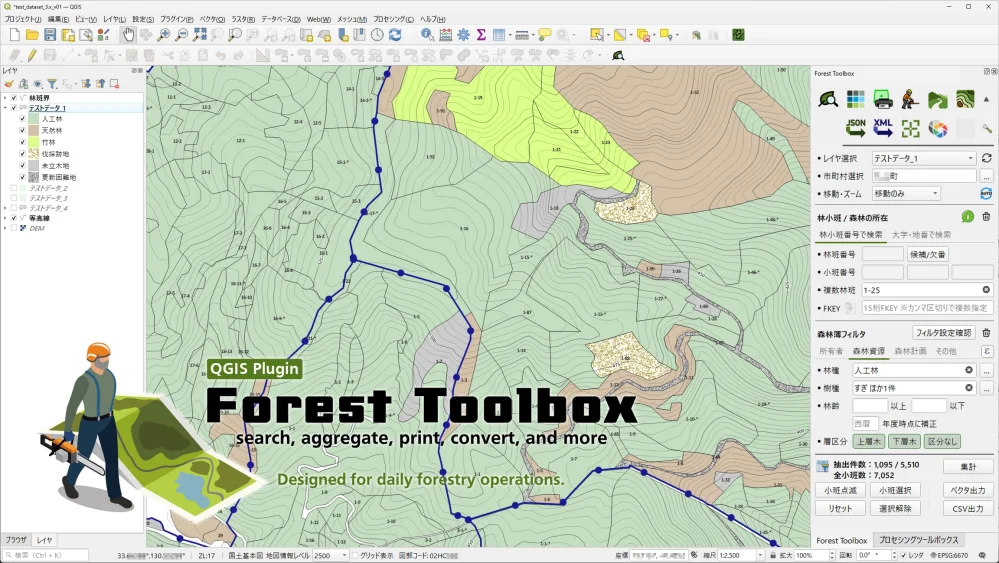Viewport: 999px width, 563px height.
Task: Open project folder icon in toolbar
Action: (32, 35)
